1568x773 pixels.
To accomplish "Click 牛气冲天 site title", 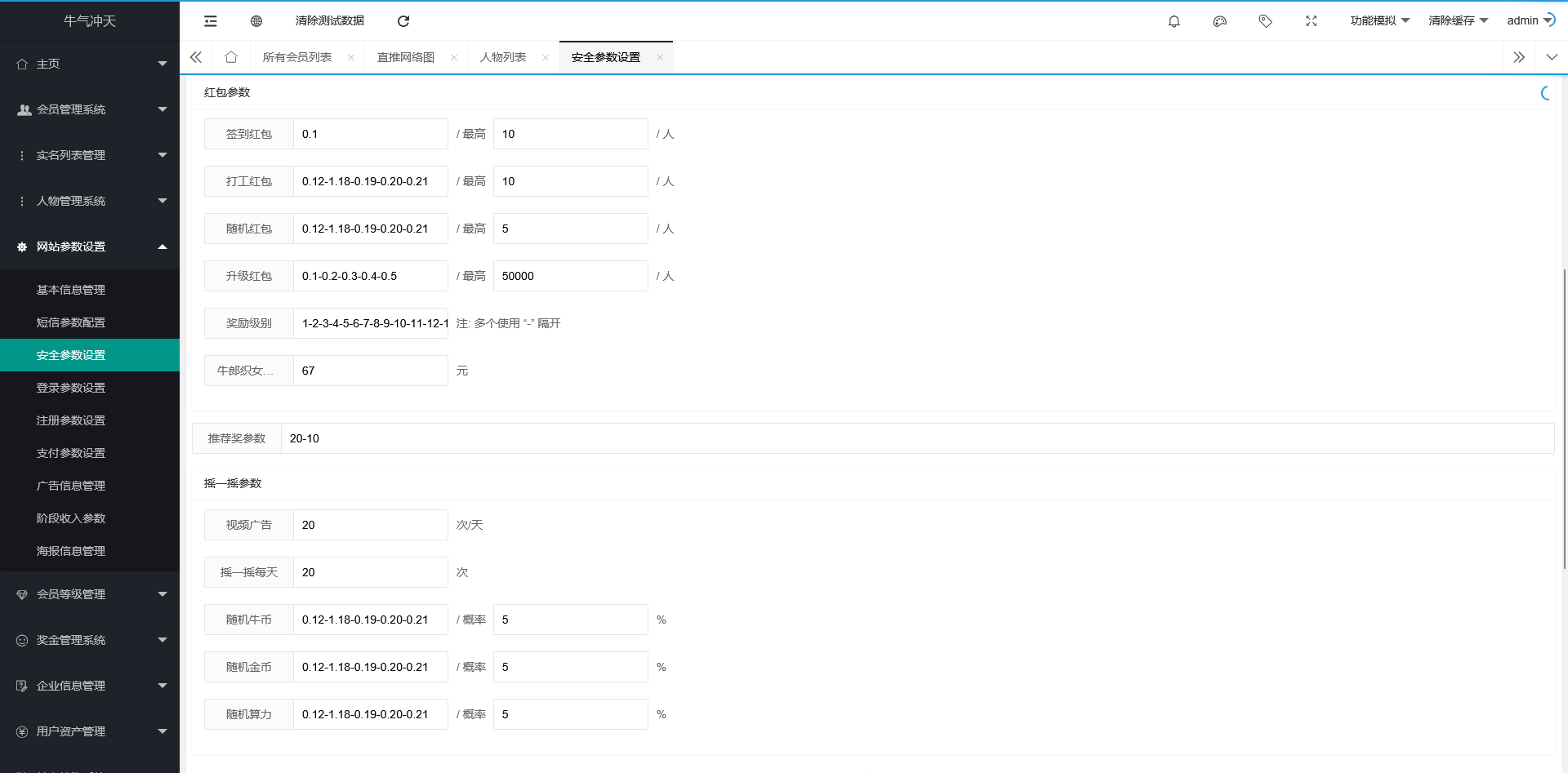I will tap(90, 21).
